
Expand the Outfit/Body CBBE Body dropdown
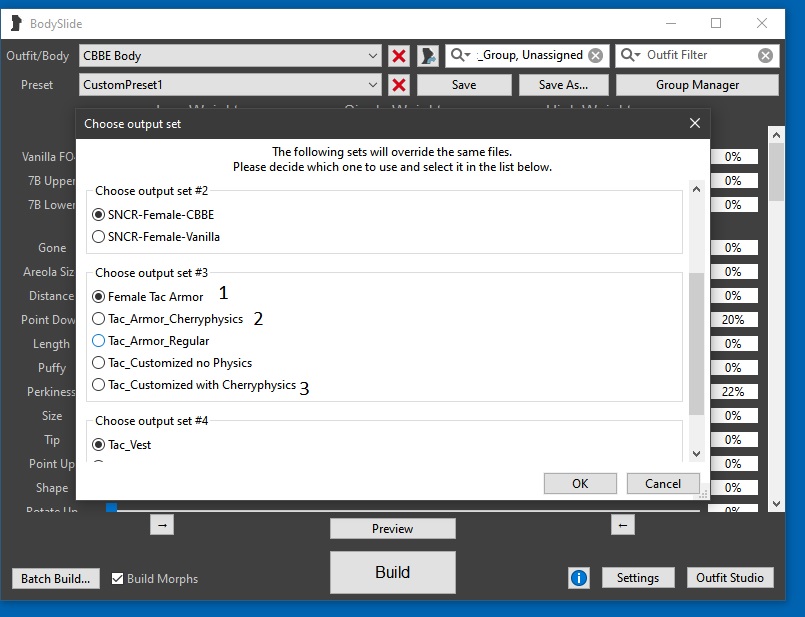pyautogui.click(x=373, y=56)
